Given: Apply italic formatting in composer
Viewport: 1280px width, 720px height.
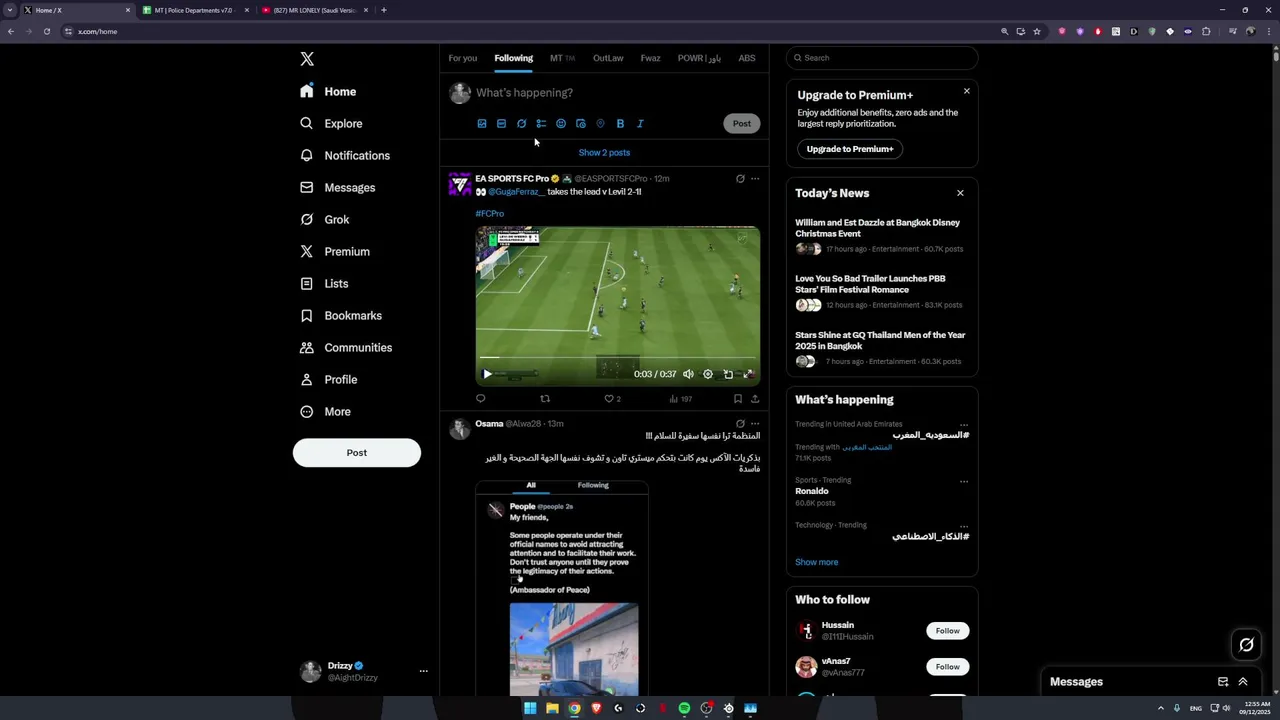Looking at the screenshot, I should 640,124.
